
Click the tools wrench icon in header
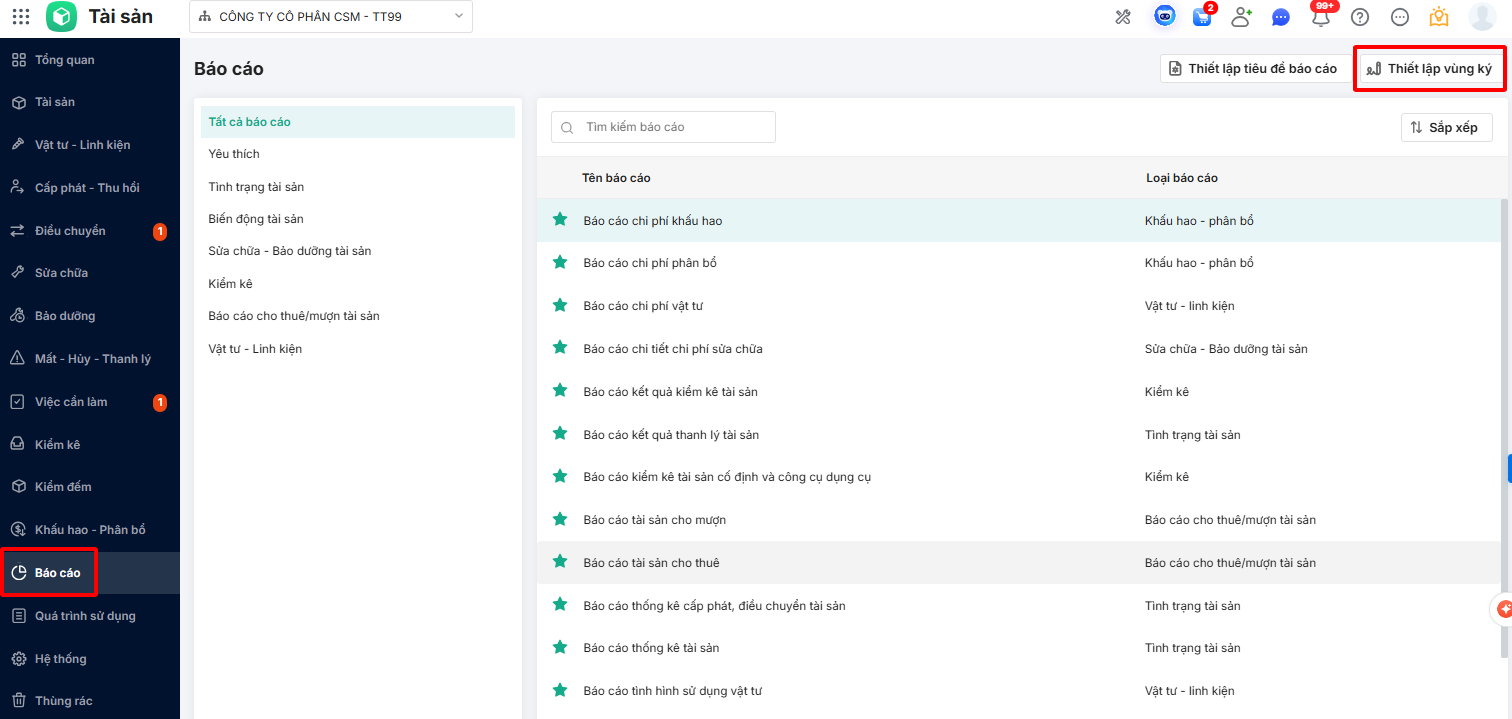pyautogui.click(x=1123, y=17)
